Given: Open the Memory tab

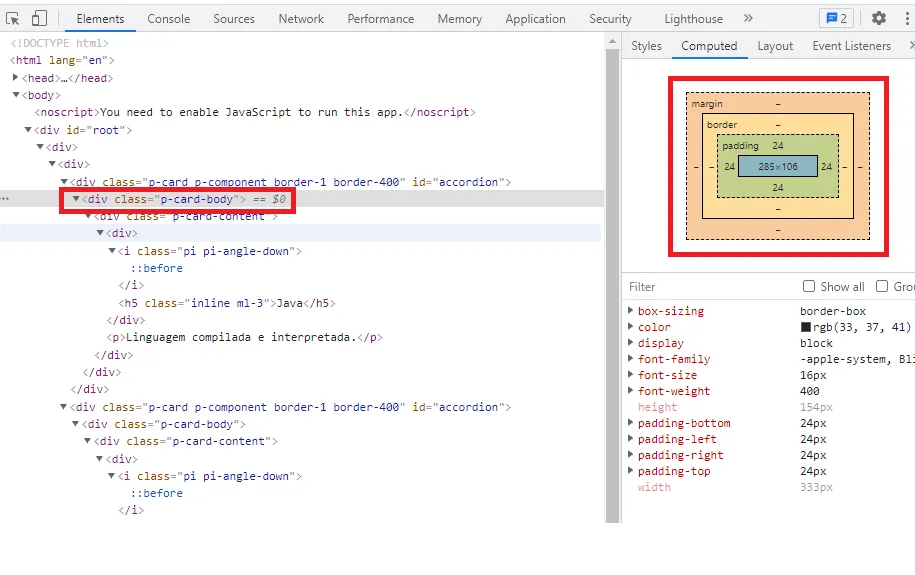Looking at the screenshot, I should [460, 19].
